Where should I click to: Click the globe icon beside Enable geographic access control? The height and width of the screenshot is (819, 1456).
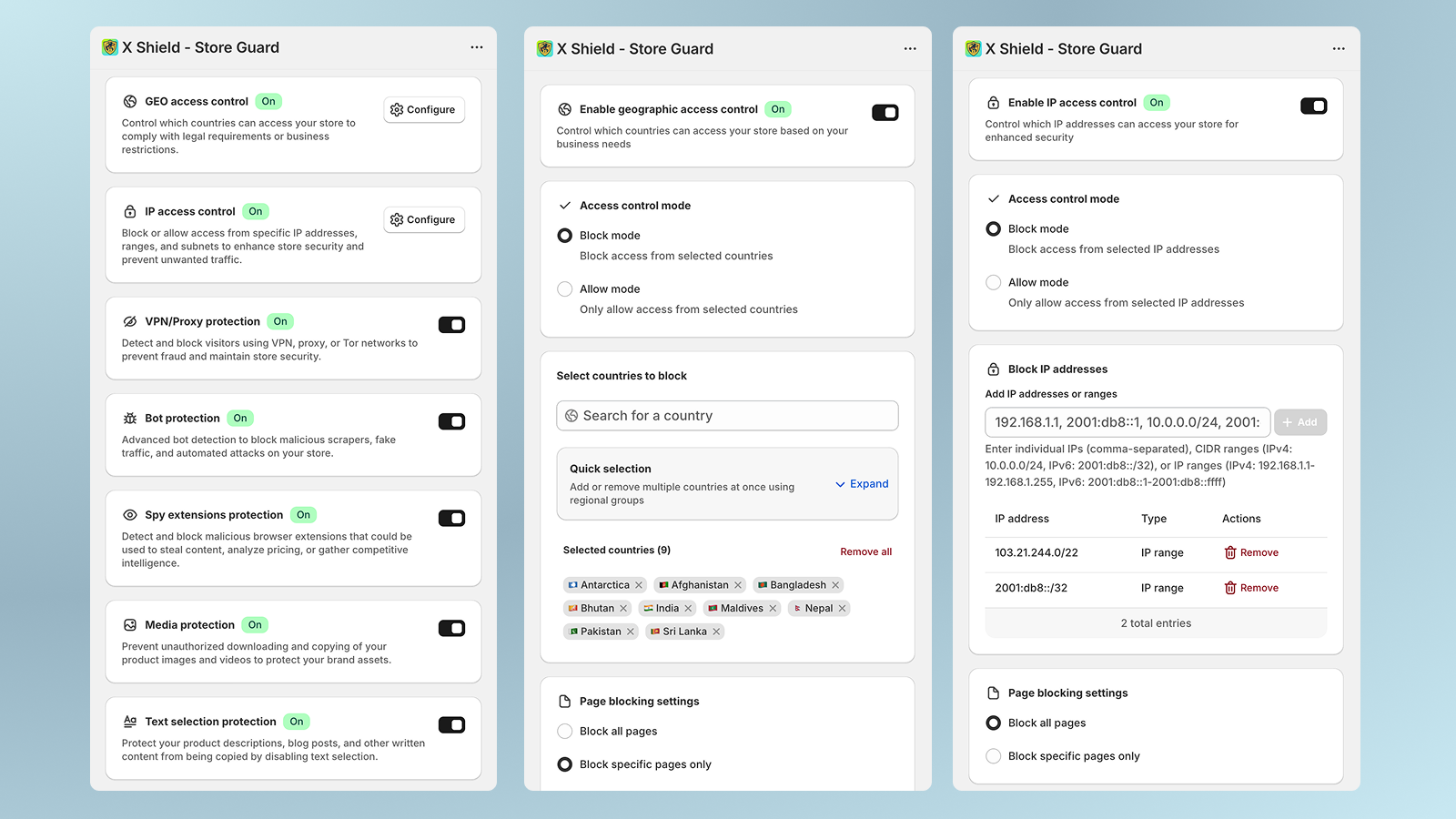(x=565, y=109)
